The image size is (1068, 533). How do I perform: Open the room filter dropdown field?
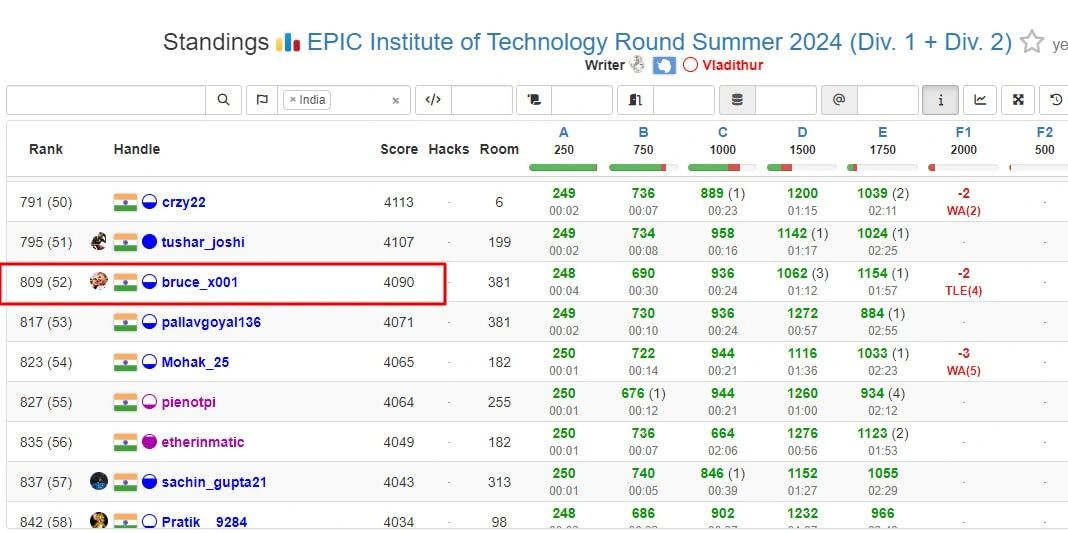point(683,100)
